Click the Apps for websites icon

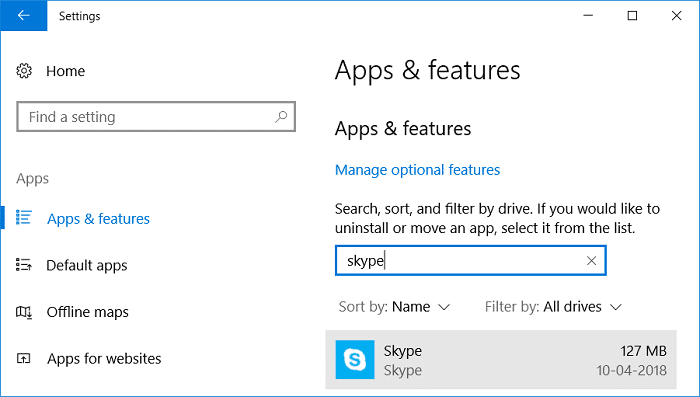(24, 358)
